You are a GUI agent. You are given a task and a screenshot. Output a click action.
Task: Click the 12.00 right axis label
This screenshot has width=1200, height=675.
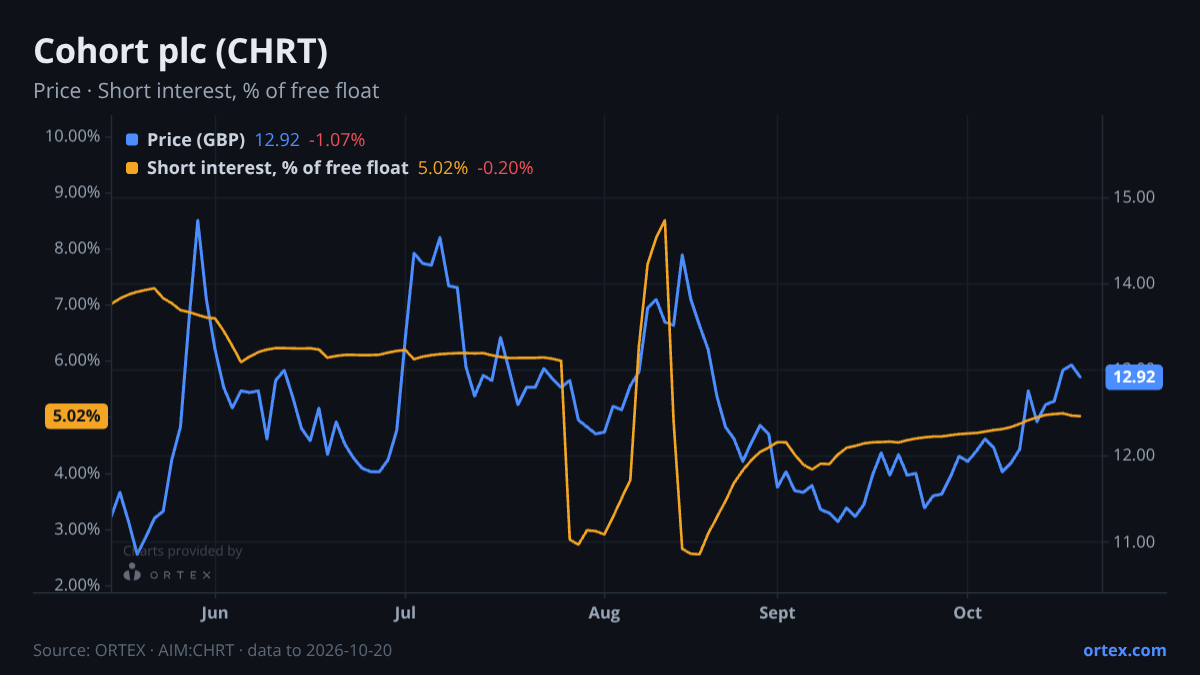[x=1133, y=455]
